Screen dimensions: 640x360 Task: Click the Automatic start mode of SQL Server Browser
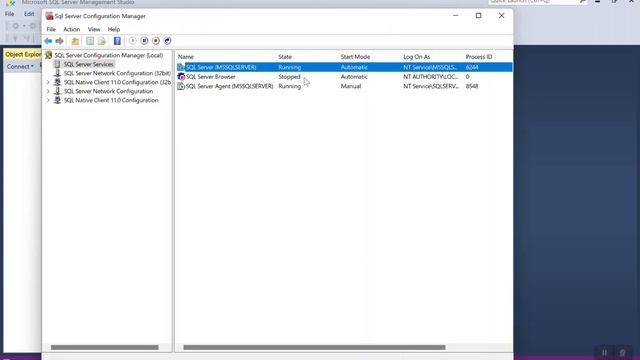click(x=354, y=77)
